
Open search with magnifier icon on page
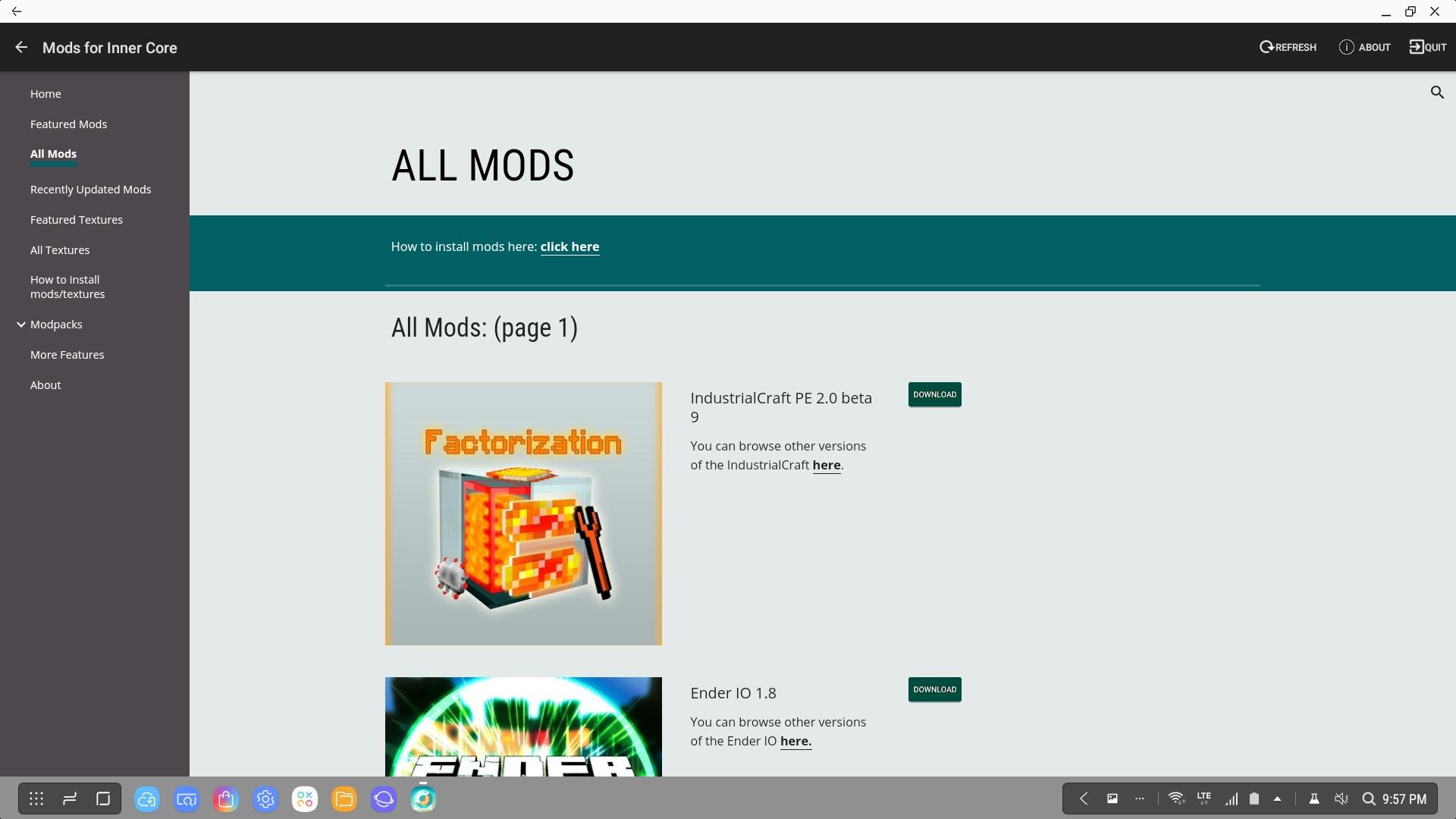pos(1437,93)
